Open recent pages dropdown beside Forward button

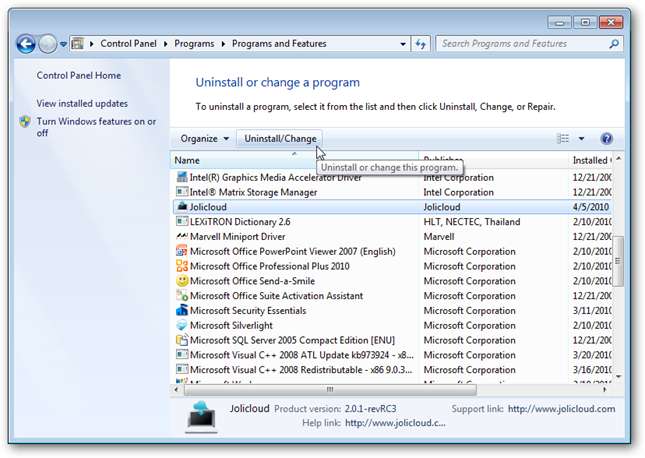(x=63, y=44)
